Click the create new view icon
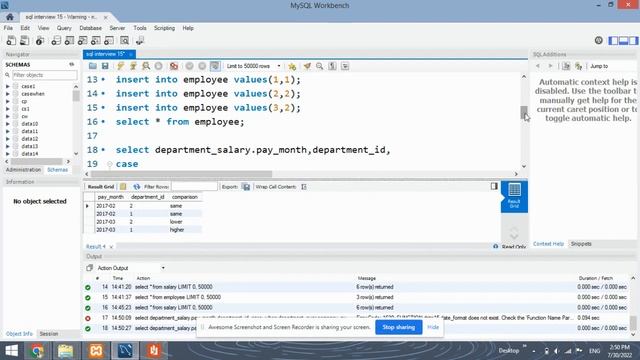 coord(82,40)
